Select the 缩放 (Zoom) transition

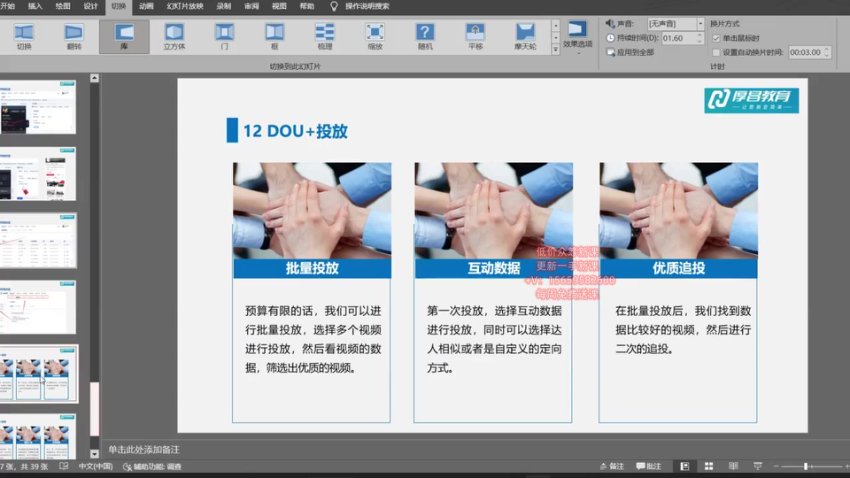[x=374, y=37]
